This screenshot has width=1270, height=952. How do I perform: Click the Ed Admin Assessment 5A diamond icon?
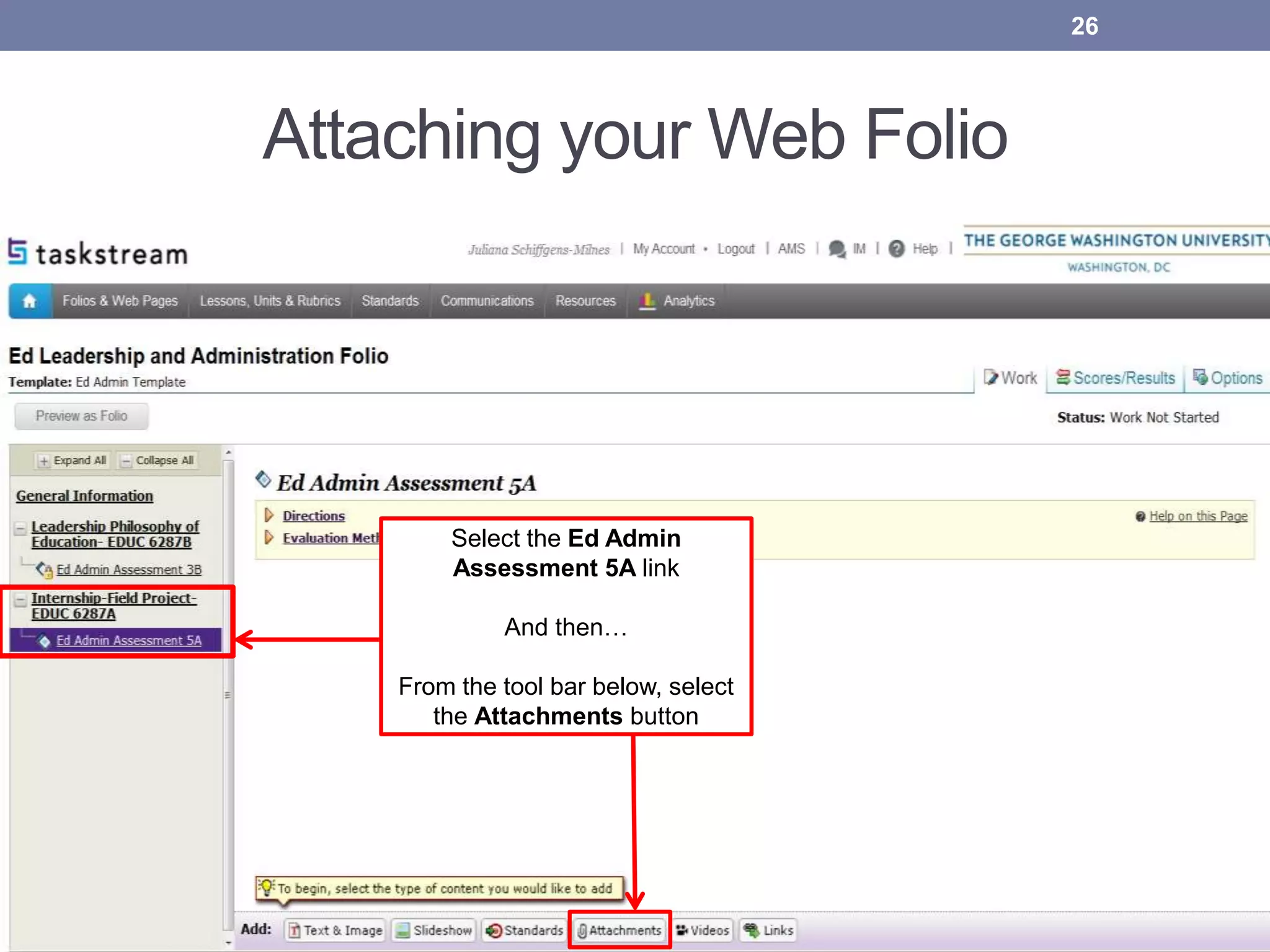[x=44, y=641]
